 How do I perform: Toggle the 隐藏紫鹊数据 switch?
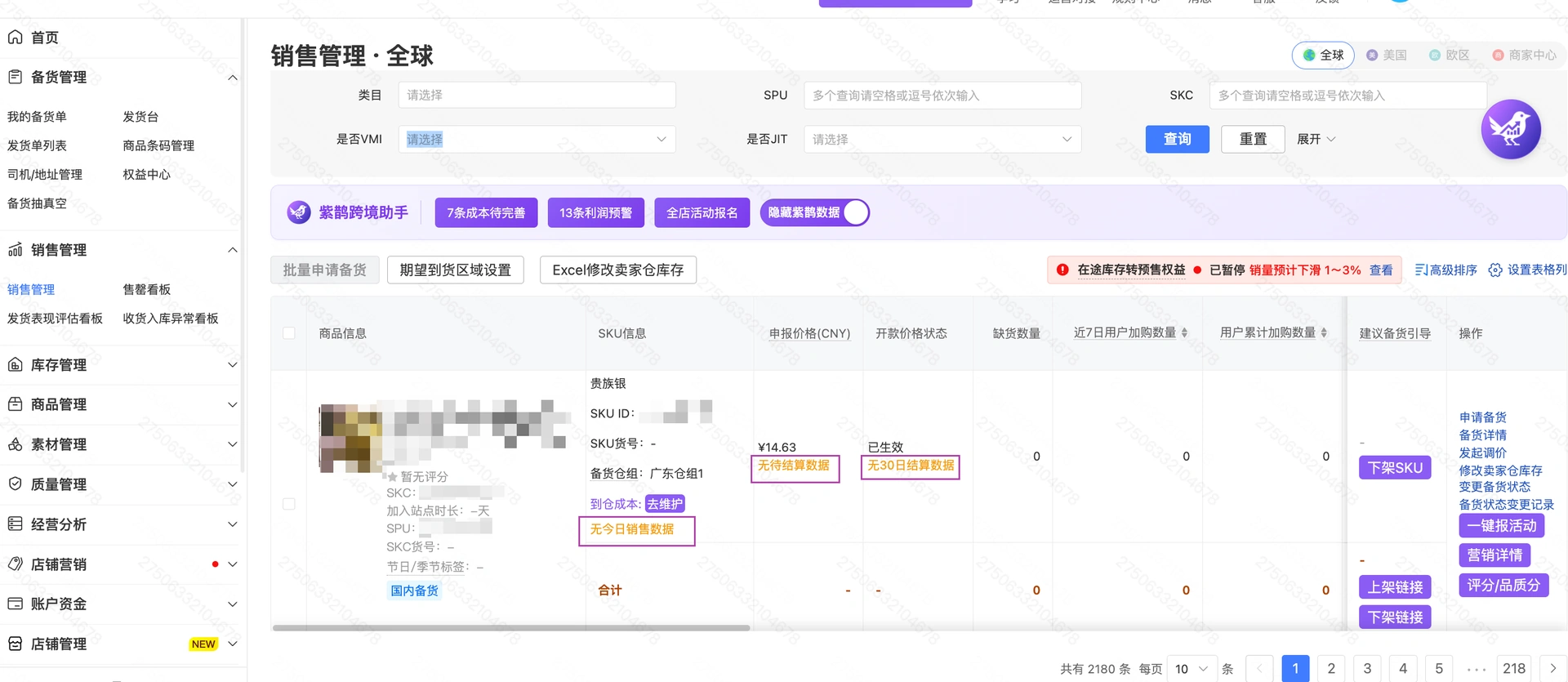tap(814, 212)
